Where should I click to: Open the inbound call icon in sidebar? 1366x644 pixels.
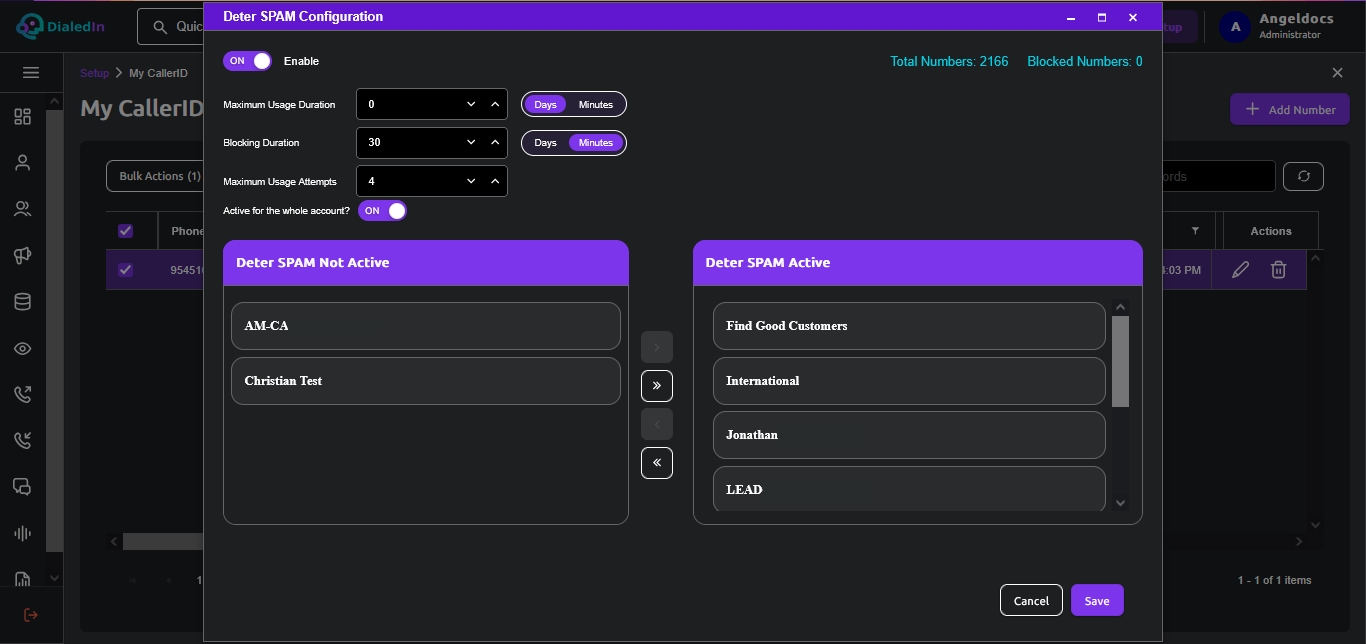pyautogui.click(x=22, y=440)
